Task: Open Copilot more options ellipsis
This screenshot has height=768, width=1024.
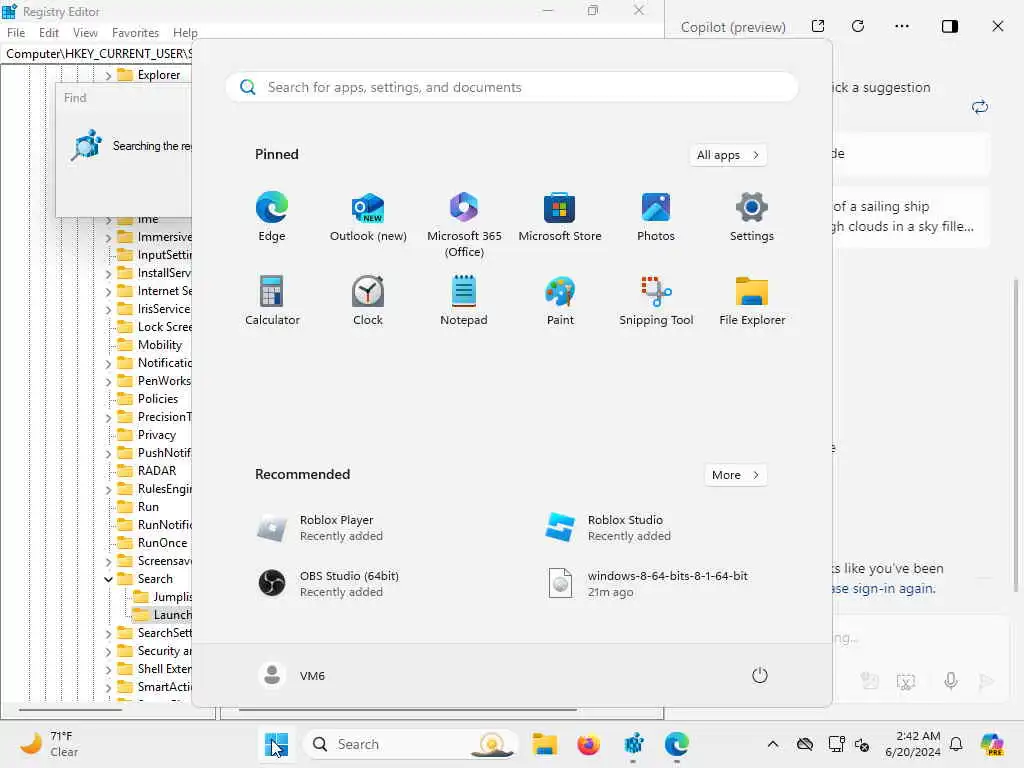Action: [902, 26]
